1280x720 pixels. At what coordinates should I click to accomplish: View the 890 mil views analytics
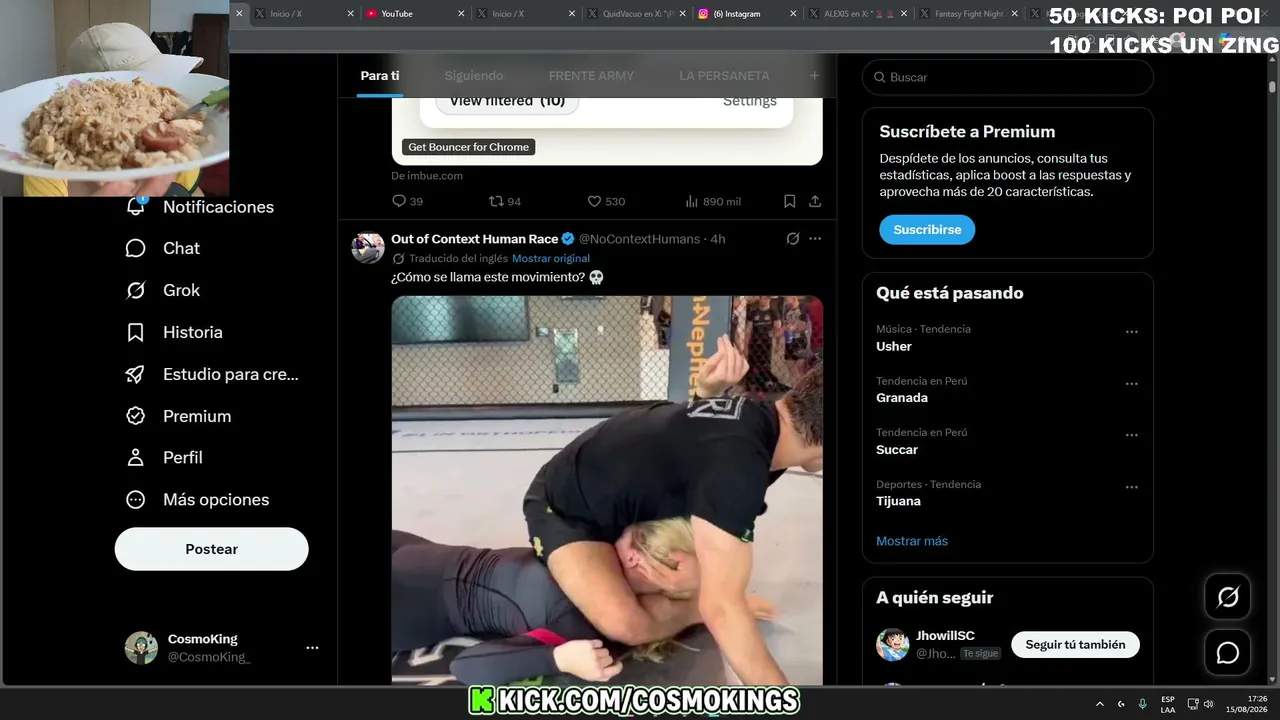tap(713, 201)
